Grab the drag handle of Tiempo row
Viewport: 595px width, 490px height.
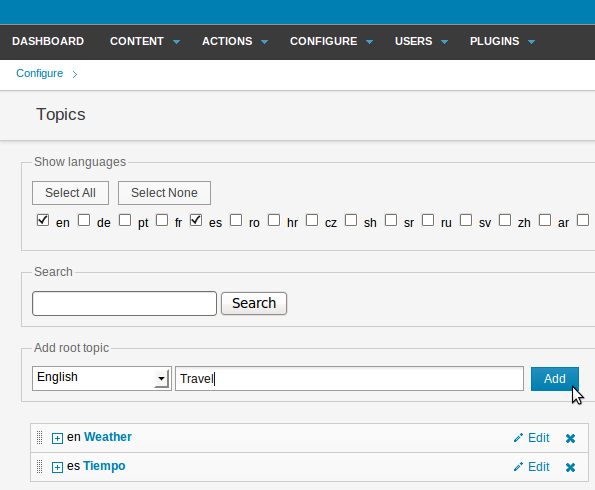tap(39, 466)
